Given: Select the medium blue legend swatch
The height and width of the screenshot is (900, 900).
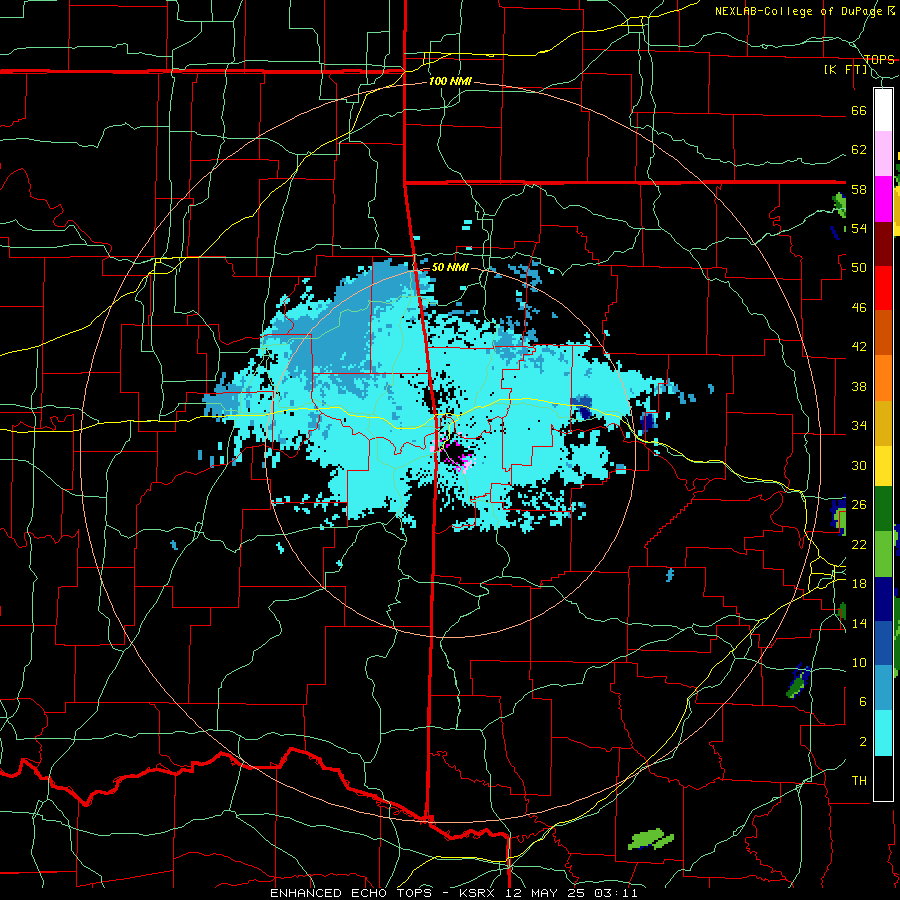Looking at the screenshot, I should 883,643.
